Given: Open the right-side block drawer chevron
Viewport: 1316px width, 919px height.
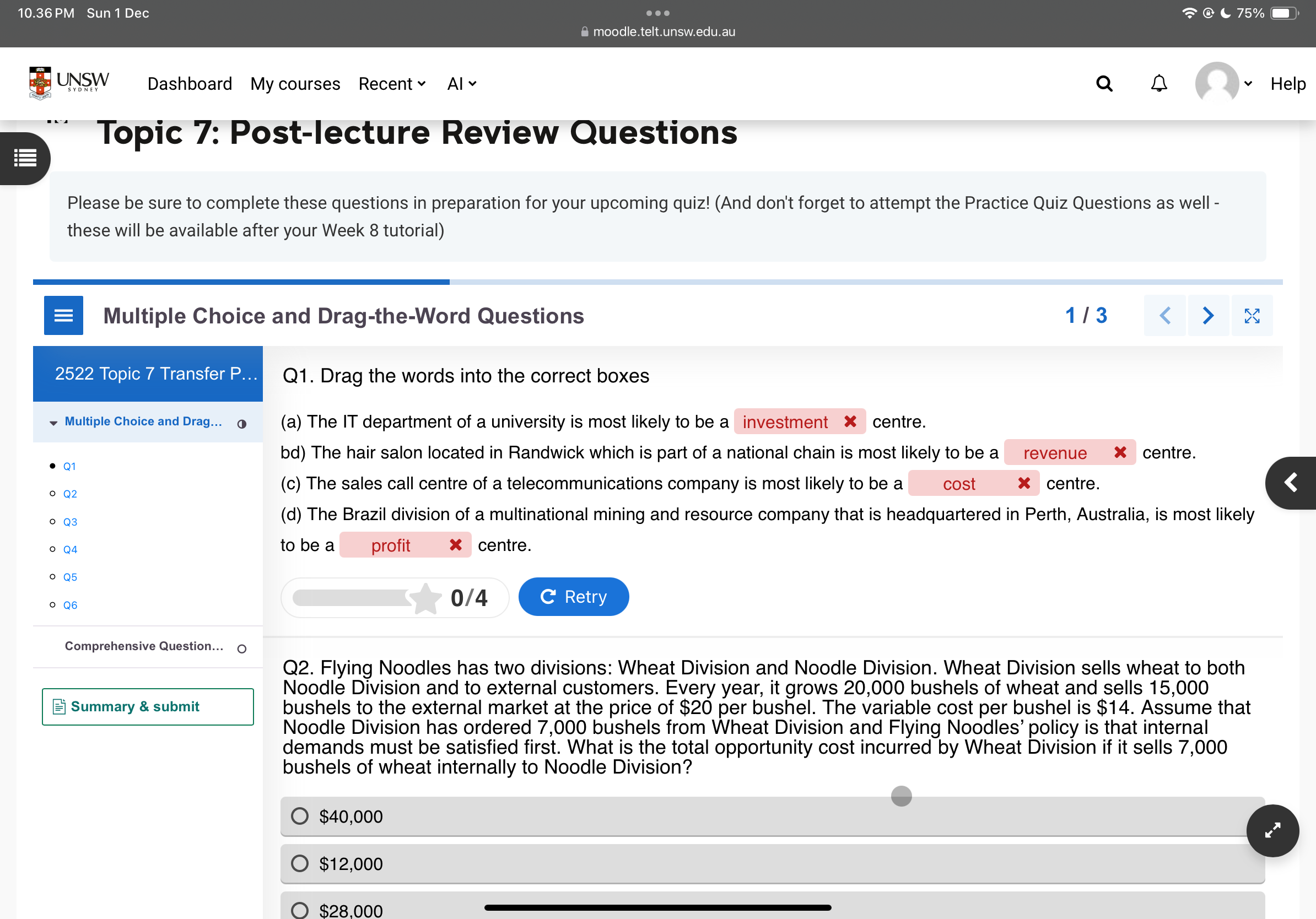Looking at the screenshot, I should (x=1290, y=483).
